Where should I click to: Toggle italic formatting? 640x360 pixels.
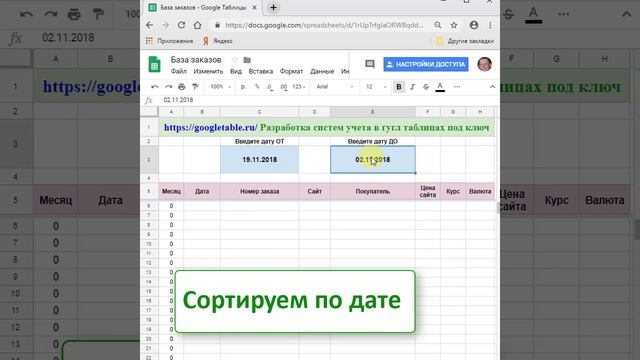[412, 87]
